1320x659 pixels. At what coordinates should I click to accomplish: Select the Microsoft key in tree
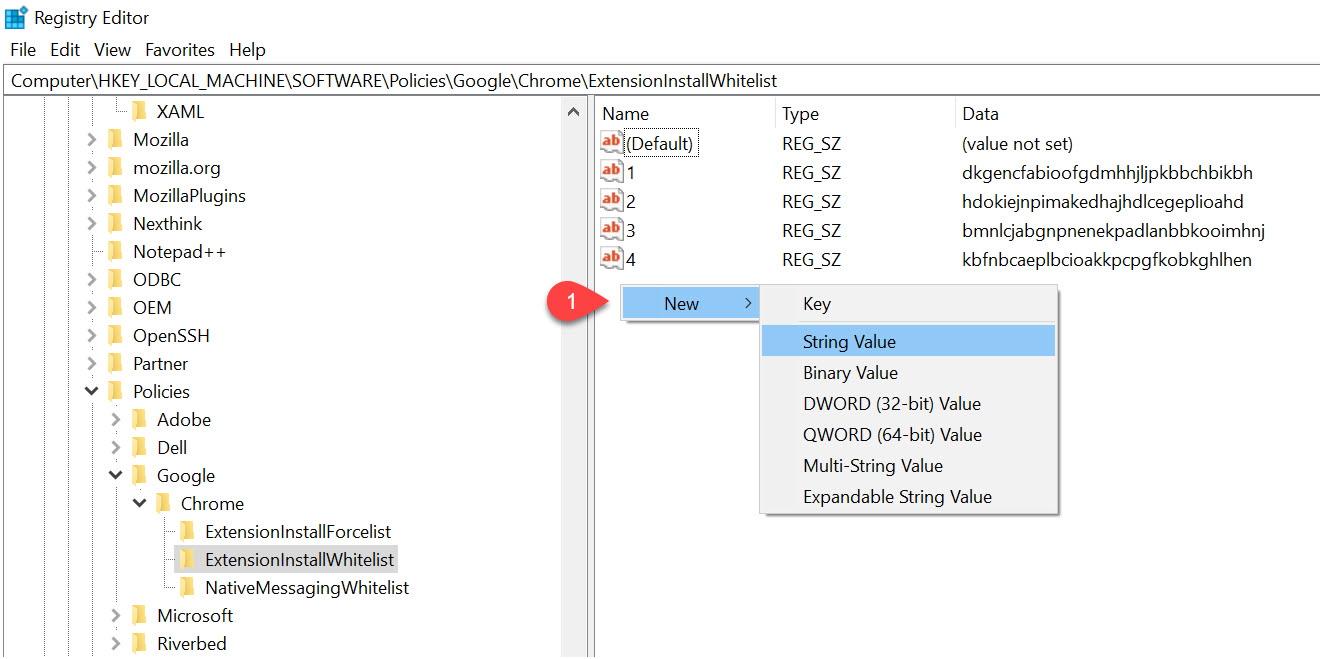tap(195, 615)
